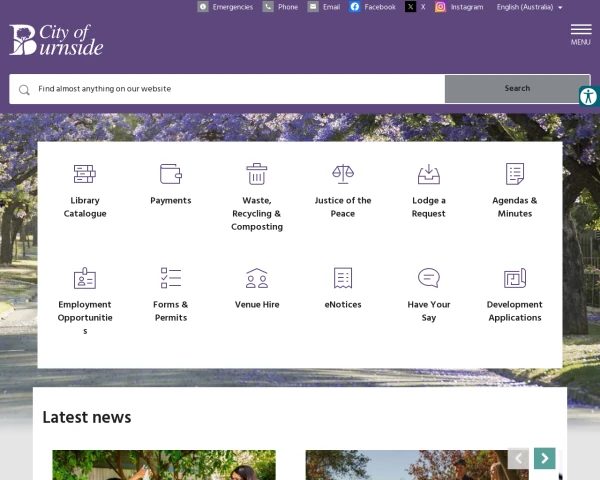This screenshot has width=600, height=480.
Task: Click the City of Burnside logo
Action: point(56,40)
